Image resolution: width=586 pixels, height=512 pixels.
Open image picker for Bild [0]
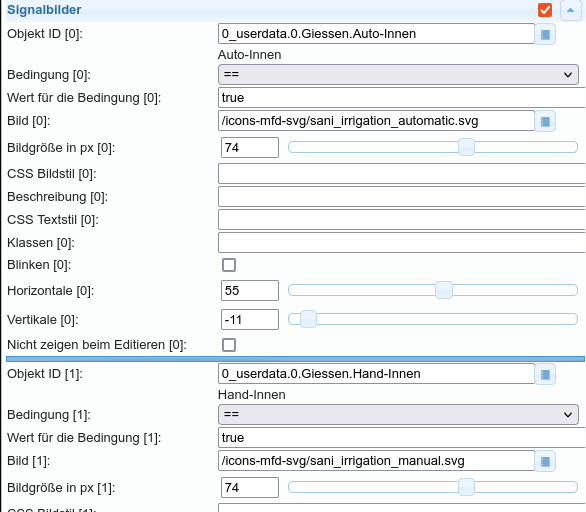pyautogui.click(x=545, y=121)
